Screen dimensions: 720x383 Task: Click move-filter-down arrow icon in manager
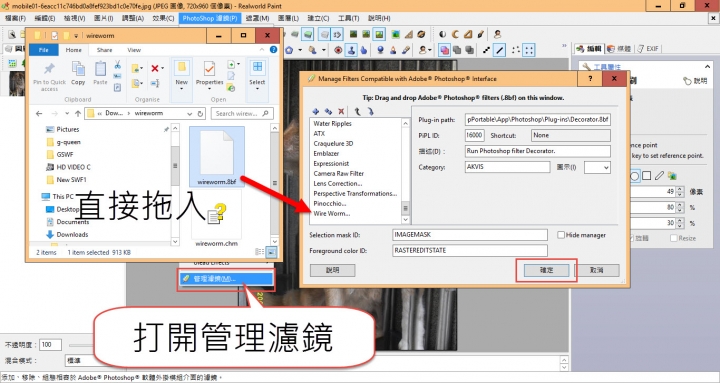pyautogui.click(x=371, y=111)
